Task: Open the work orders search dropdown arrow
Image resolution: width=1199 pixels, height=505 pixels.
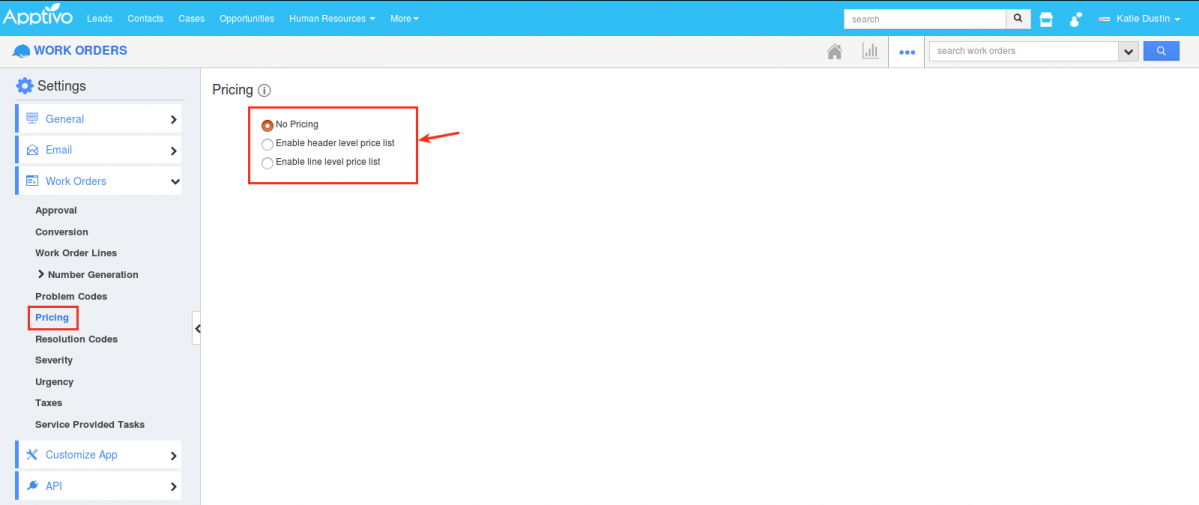Action: [x=1129, y=52]
